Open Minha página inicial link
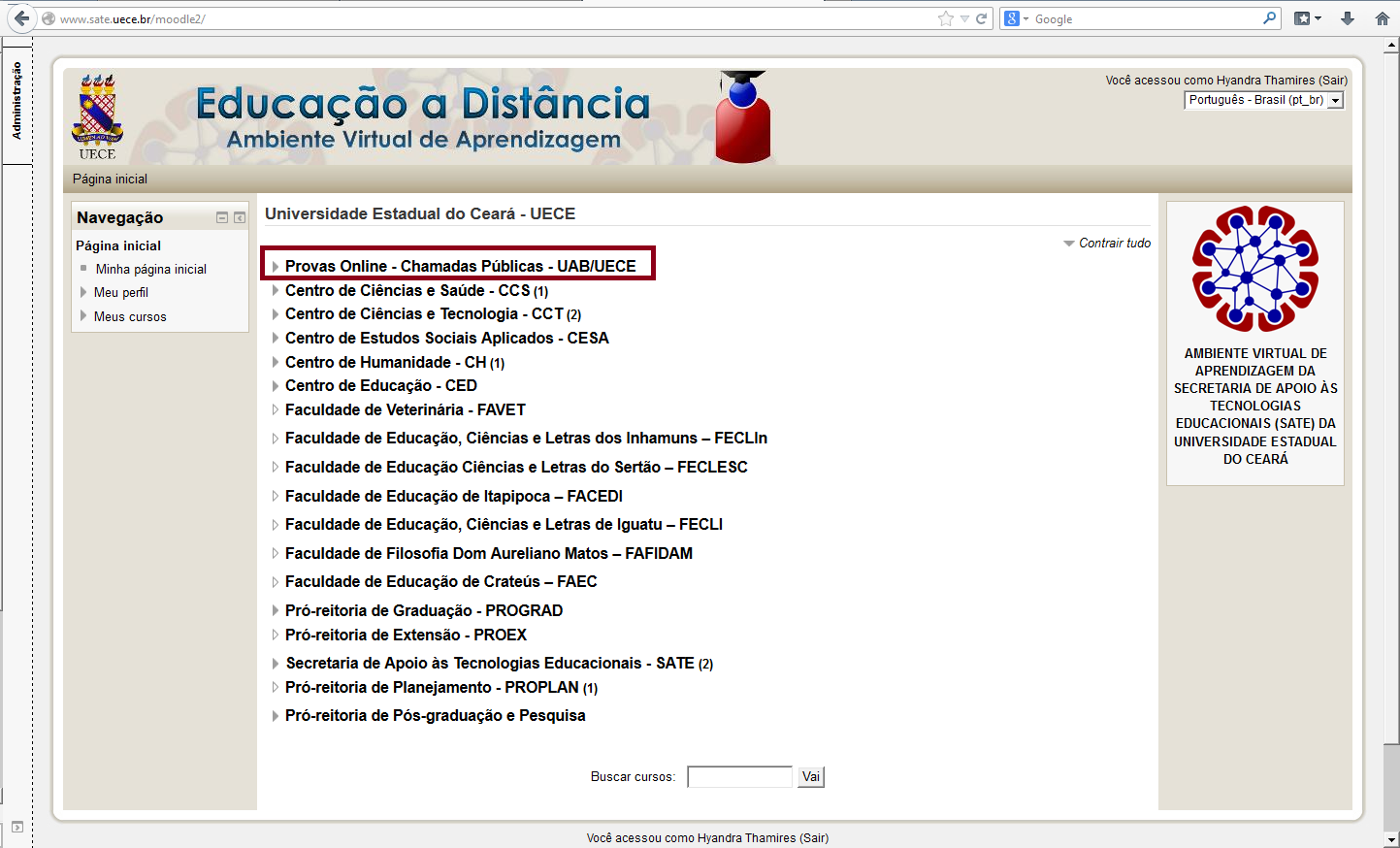Screen dimensions: 1400x848 [x=150, y=269]
